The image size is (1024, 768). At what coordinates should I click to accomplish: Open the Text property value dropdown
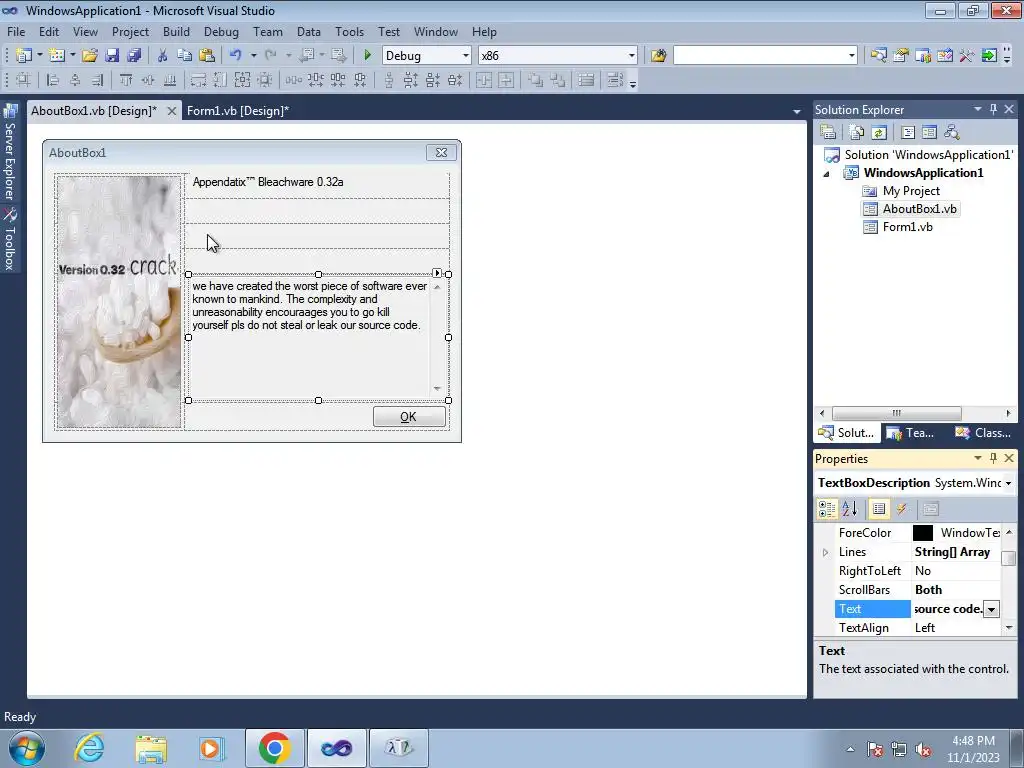pos(991,609)
